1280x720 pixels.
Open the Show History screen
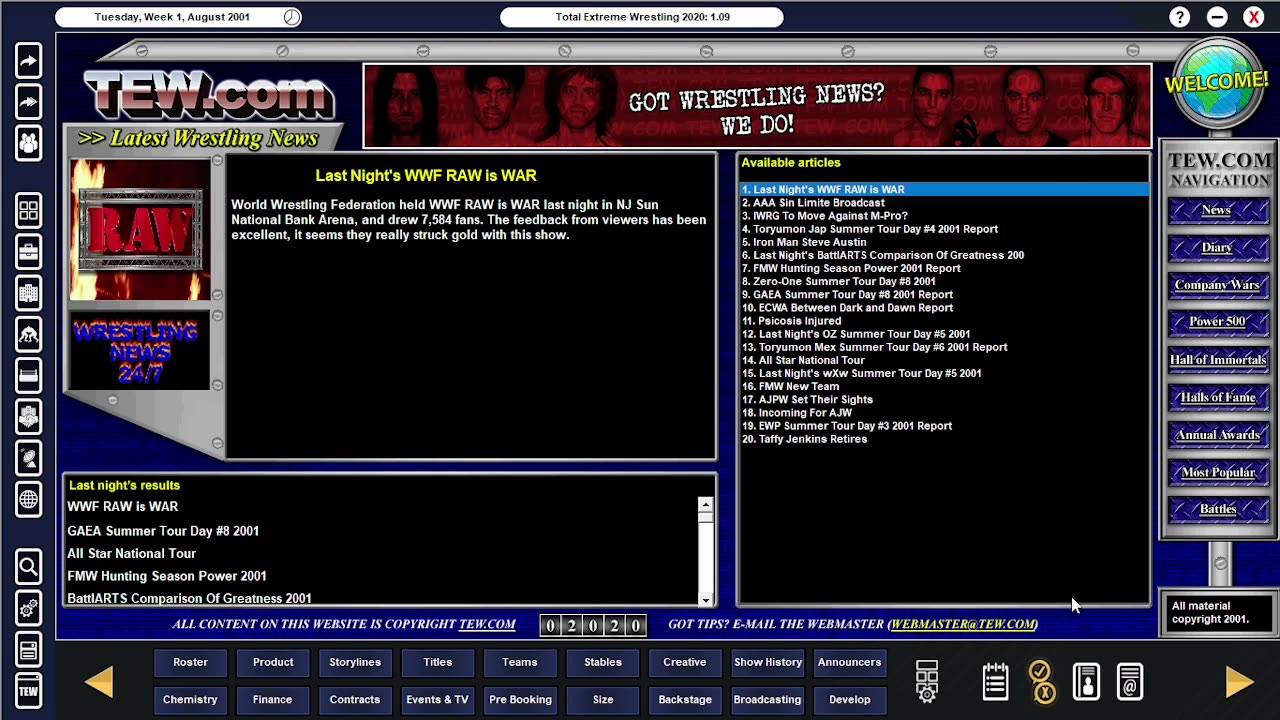point(768,662)
